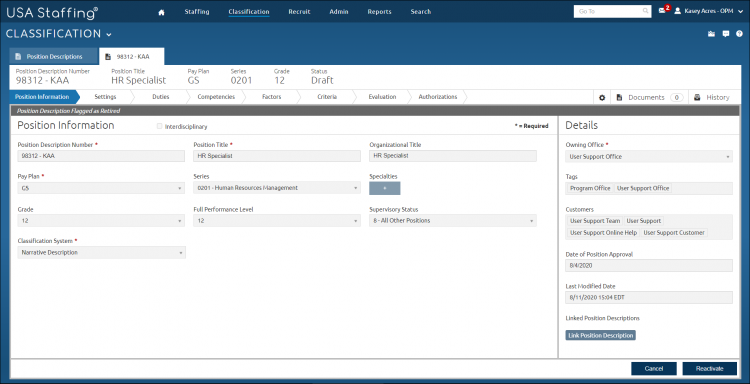Click the Documents count badge
The width and height of the screenshot is (750, 384).
pyautogui.click(x=676, y=98)
